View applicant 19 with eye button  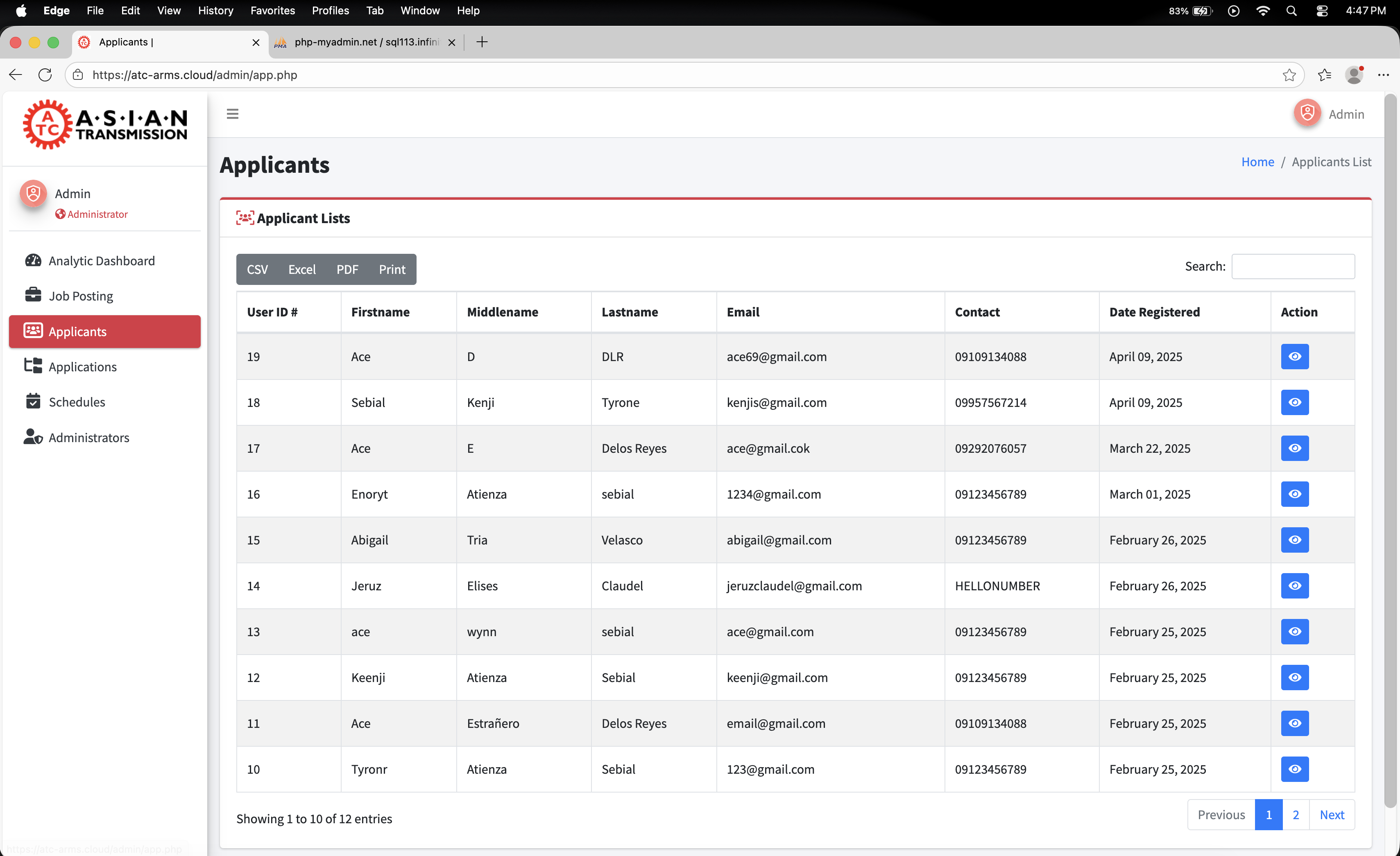(x=1294, y=357)
